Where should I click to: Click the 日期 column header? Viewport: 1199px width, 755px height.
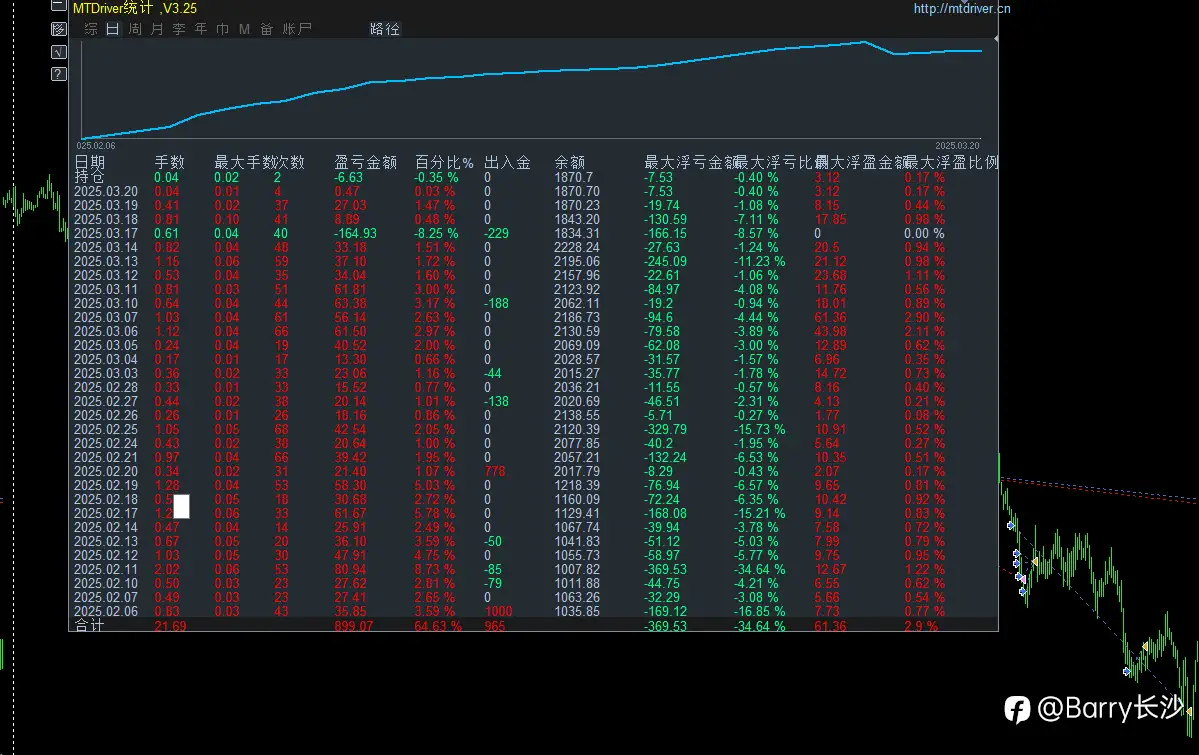[89, 162]
